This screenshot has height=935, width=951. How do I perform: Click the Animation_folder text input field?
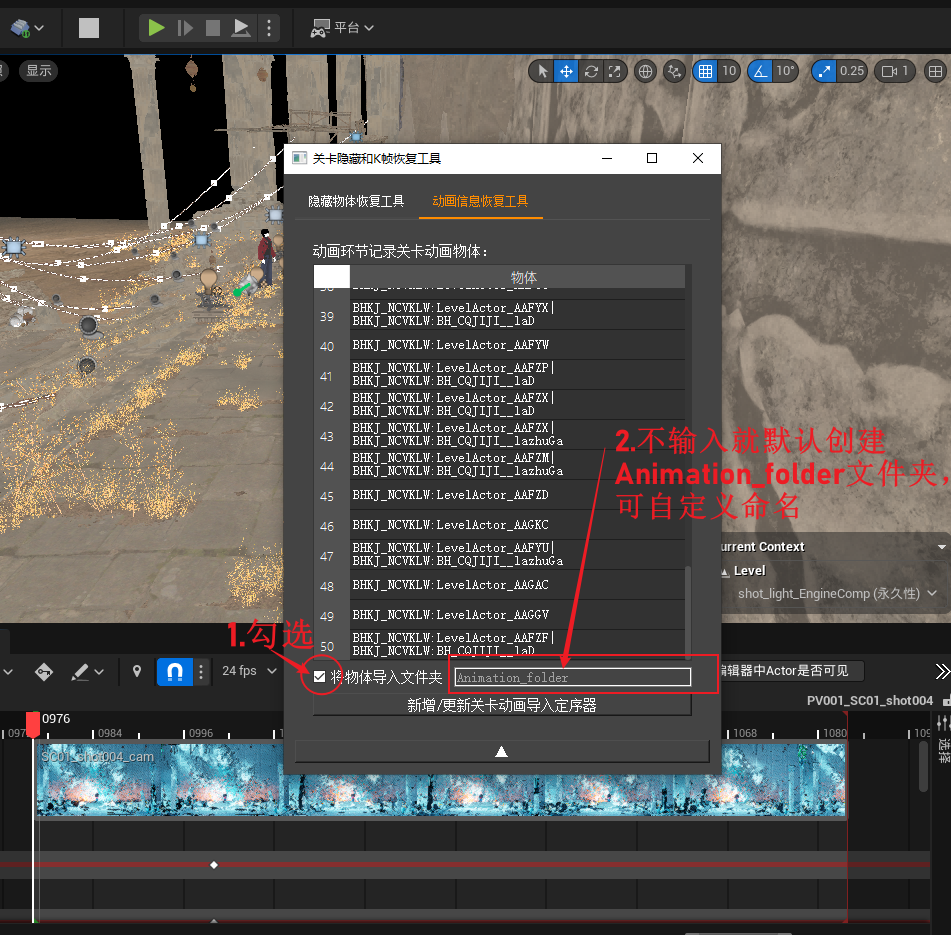(572, 677)
